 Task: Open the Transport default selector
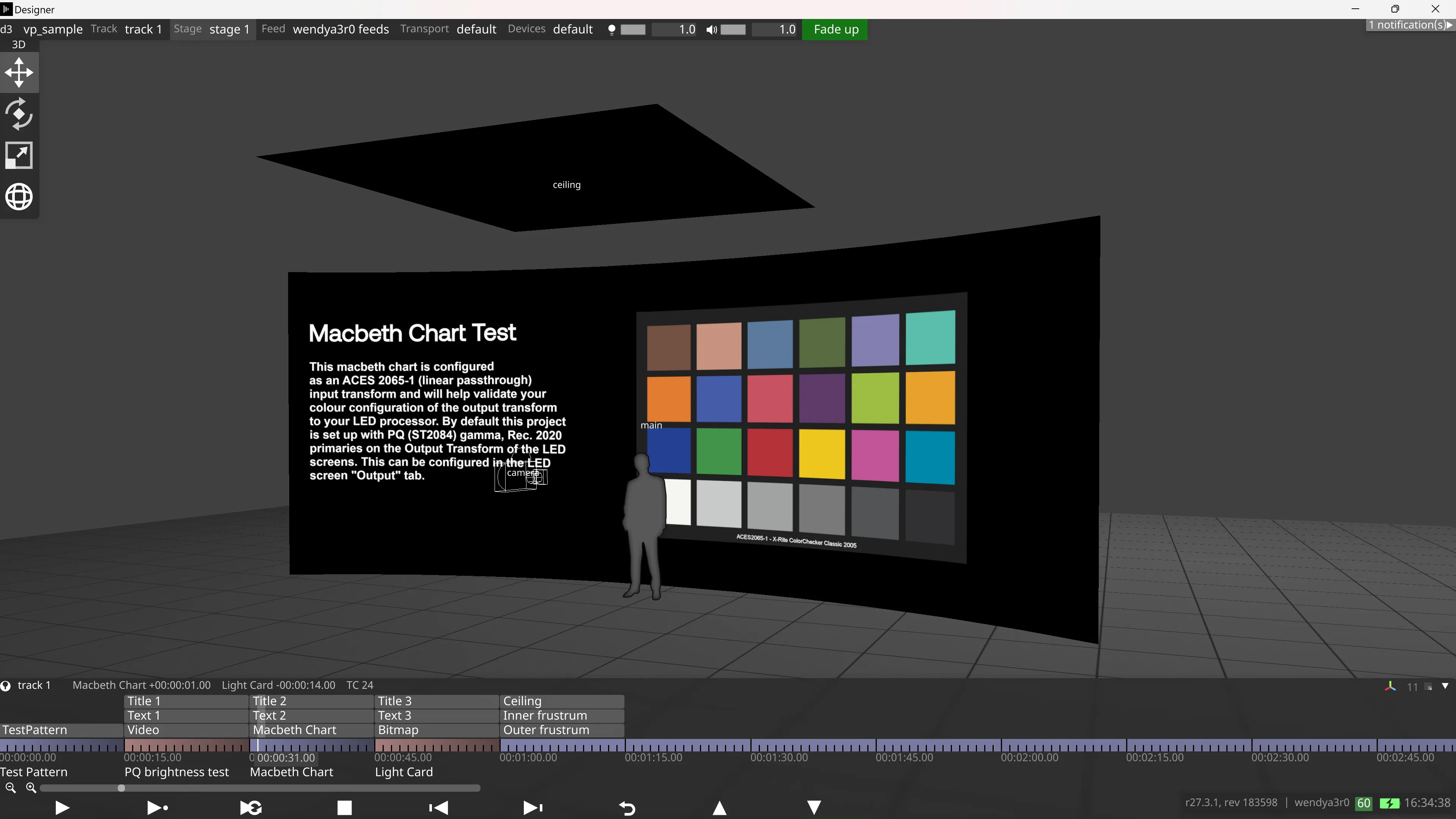pyautogui.click(x=476, y=29)
